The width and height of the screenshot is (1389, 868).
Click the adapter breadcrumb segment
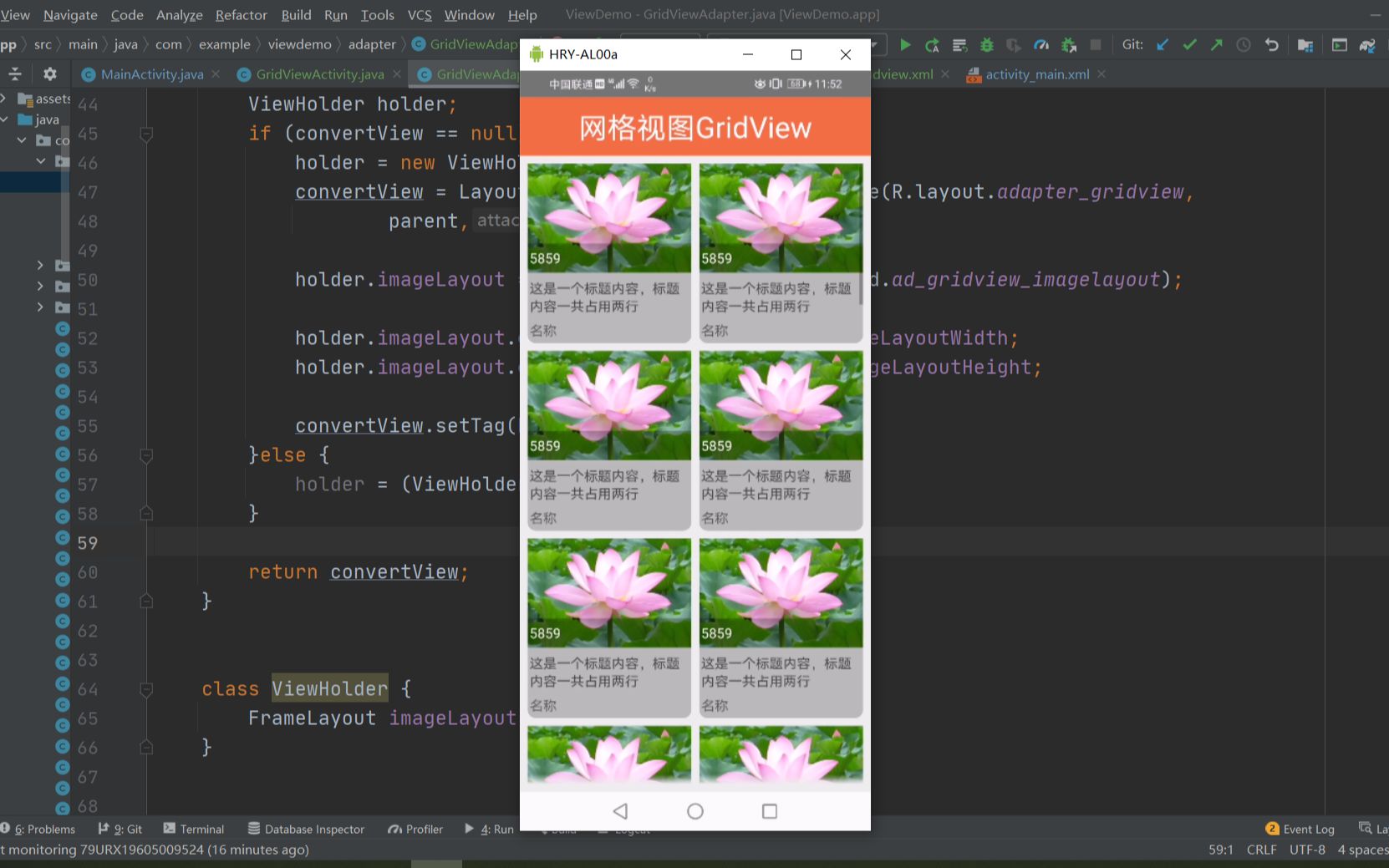[x=372, y=44]
